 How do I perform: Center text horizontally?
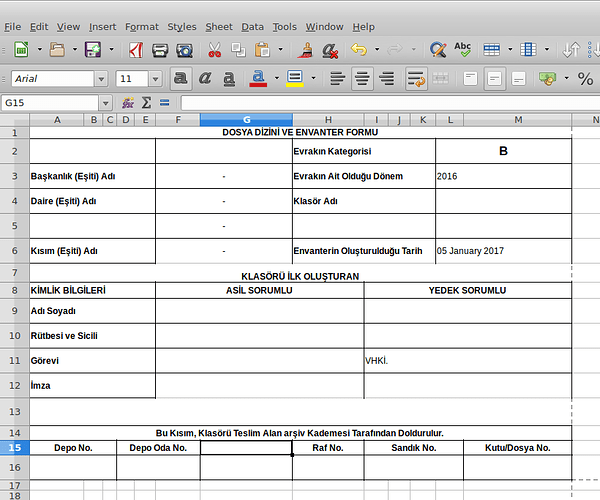coord(362,78)
